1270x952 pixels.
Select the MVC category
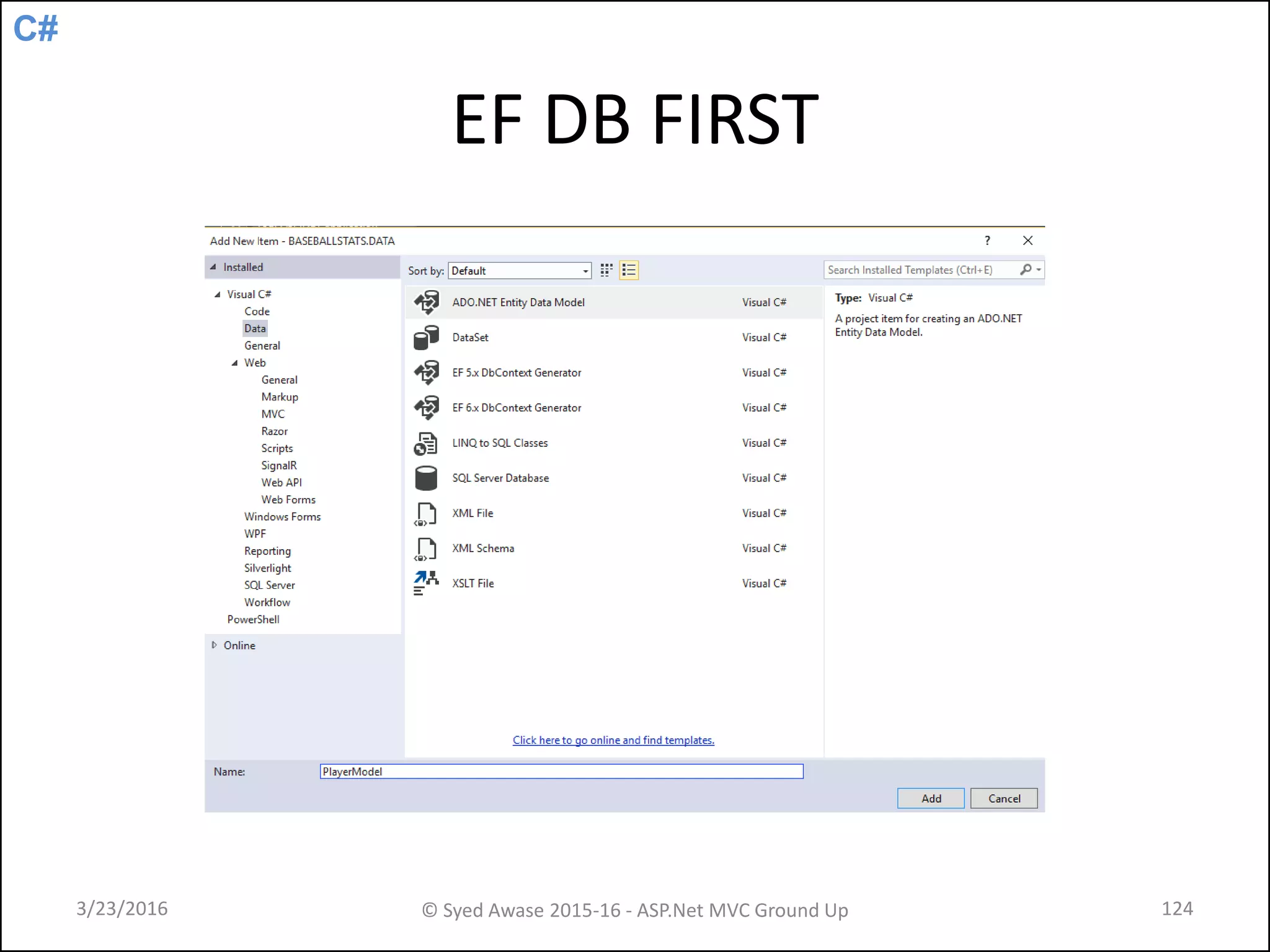273,414
